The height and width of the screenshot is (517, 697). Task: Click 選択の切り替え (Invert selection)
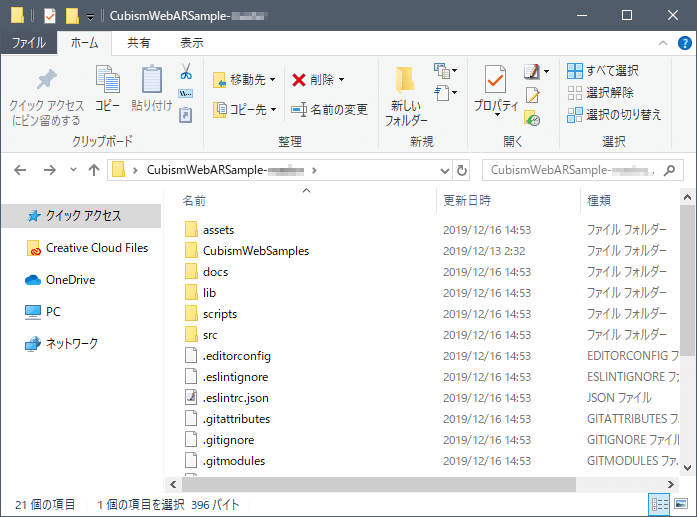pyautogui.click(x=614, y=115)
